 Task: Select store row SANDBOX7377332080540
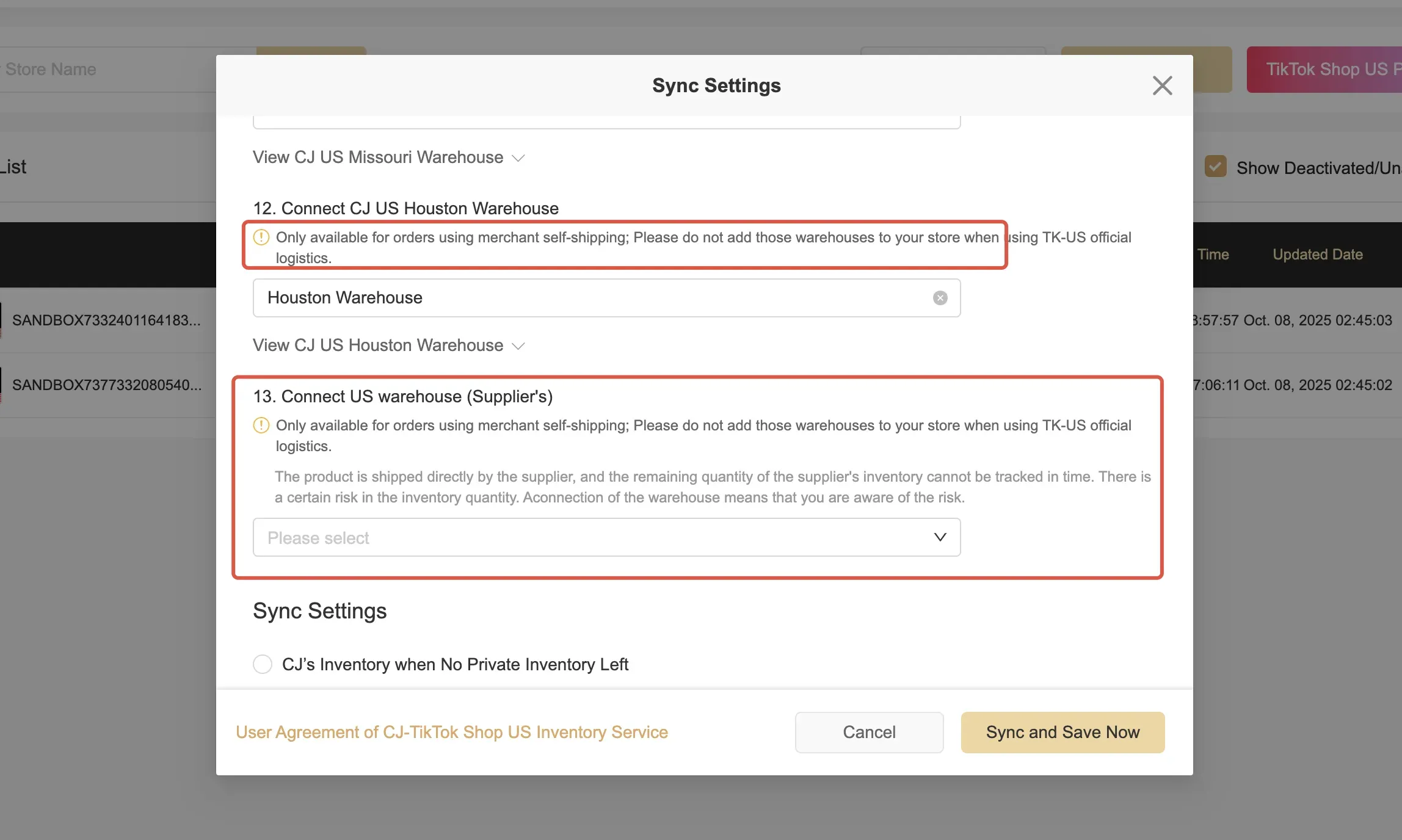(x=106, y=385)
